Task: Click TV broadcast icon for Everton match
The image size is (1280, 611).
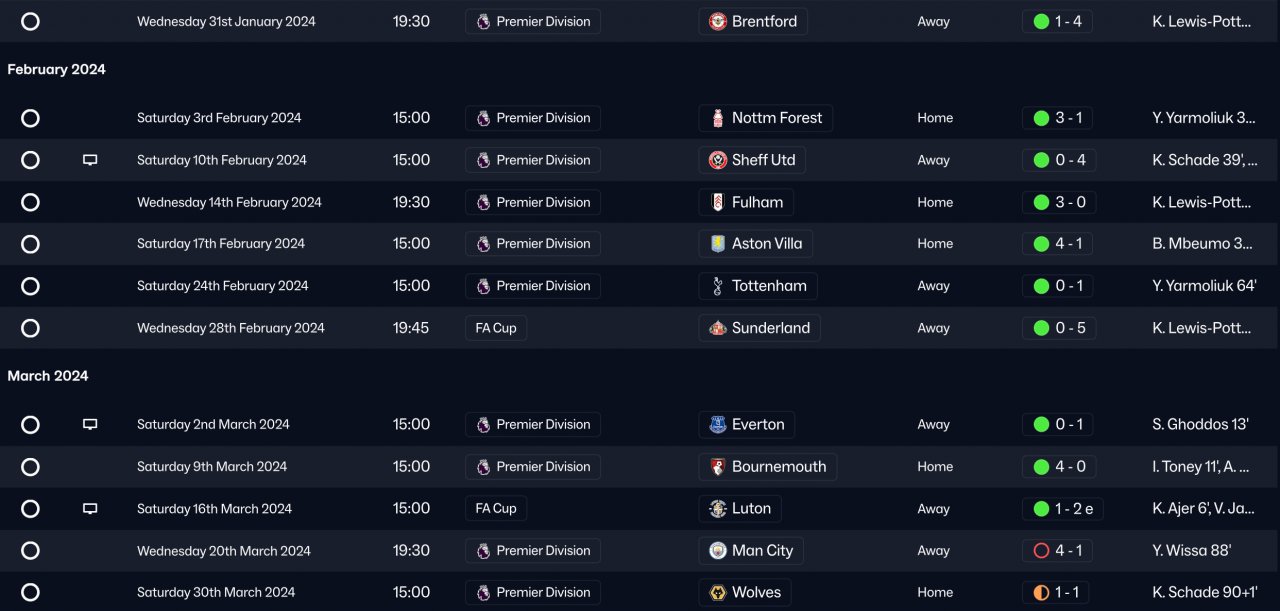Action: [90, 425]
